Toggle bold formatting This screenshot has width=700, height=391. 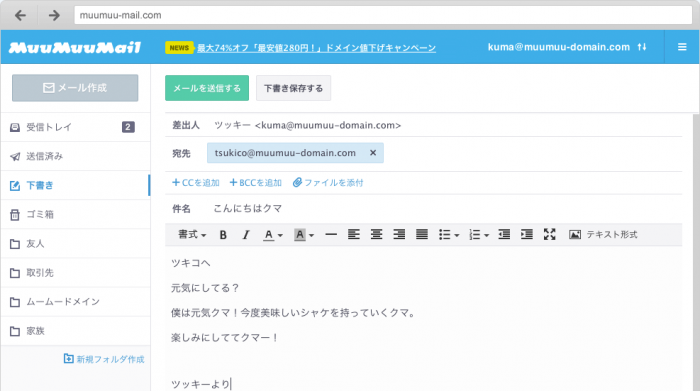223,234
